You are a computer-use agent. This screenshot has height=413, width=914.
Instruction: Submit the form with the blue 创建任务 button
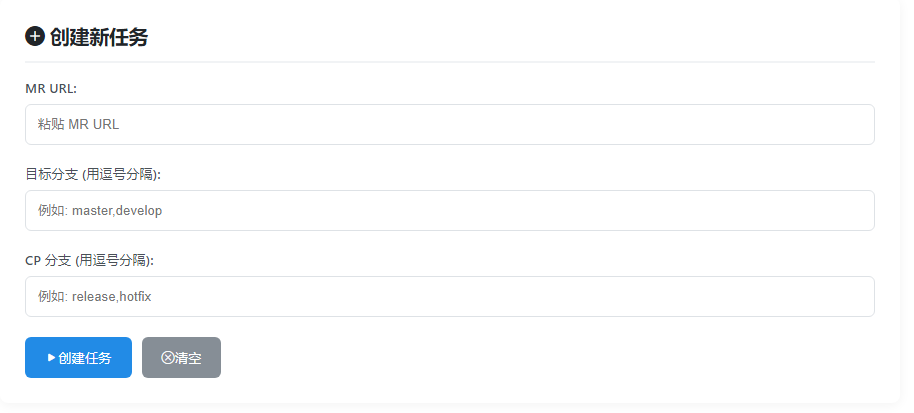click(x=78, y=358)
